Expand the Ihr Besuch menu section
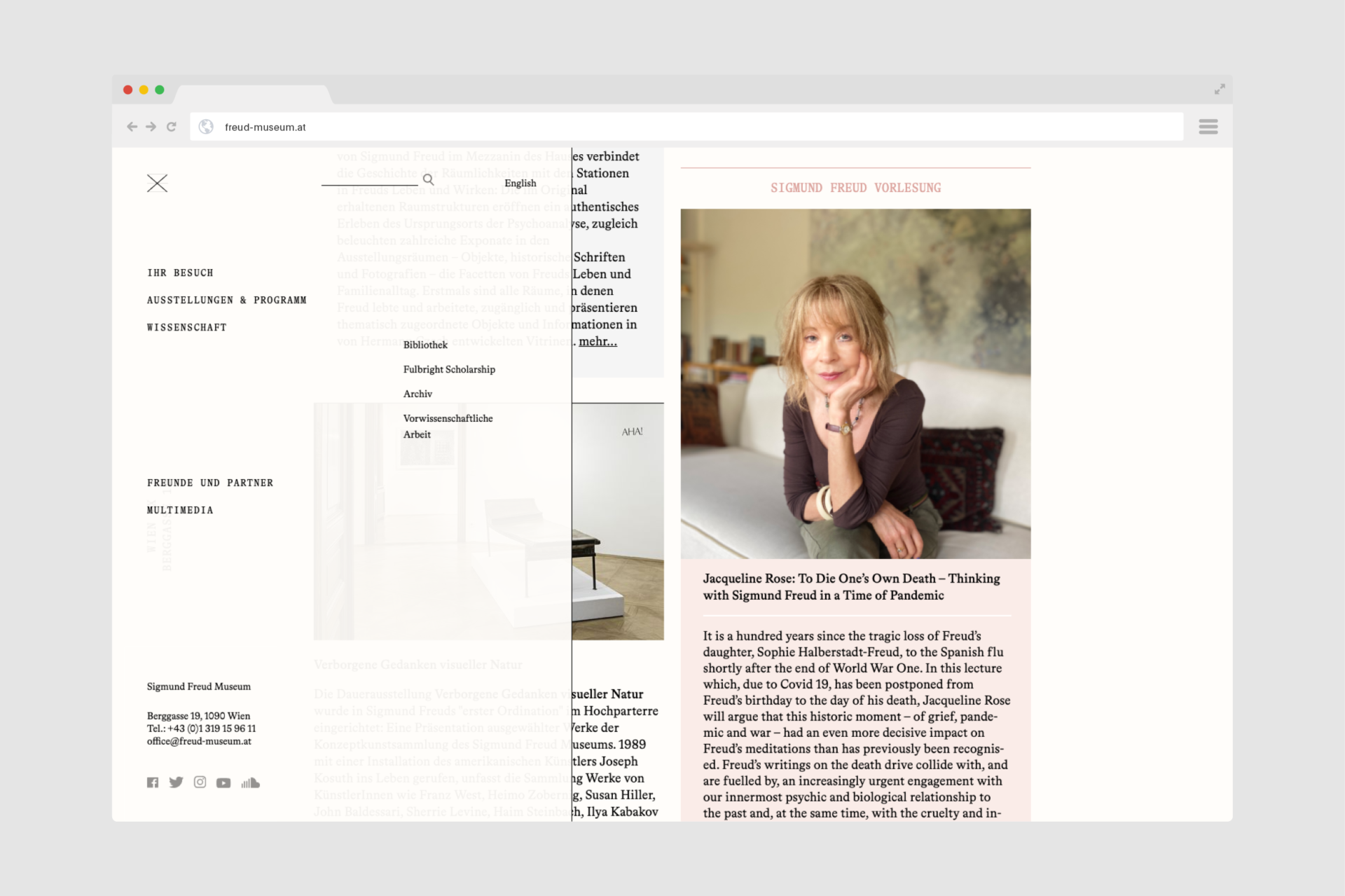 point(180,273)
